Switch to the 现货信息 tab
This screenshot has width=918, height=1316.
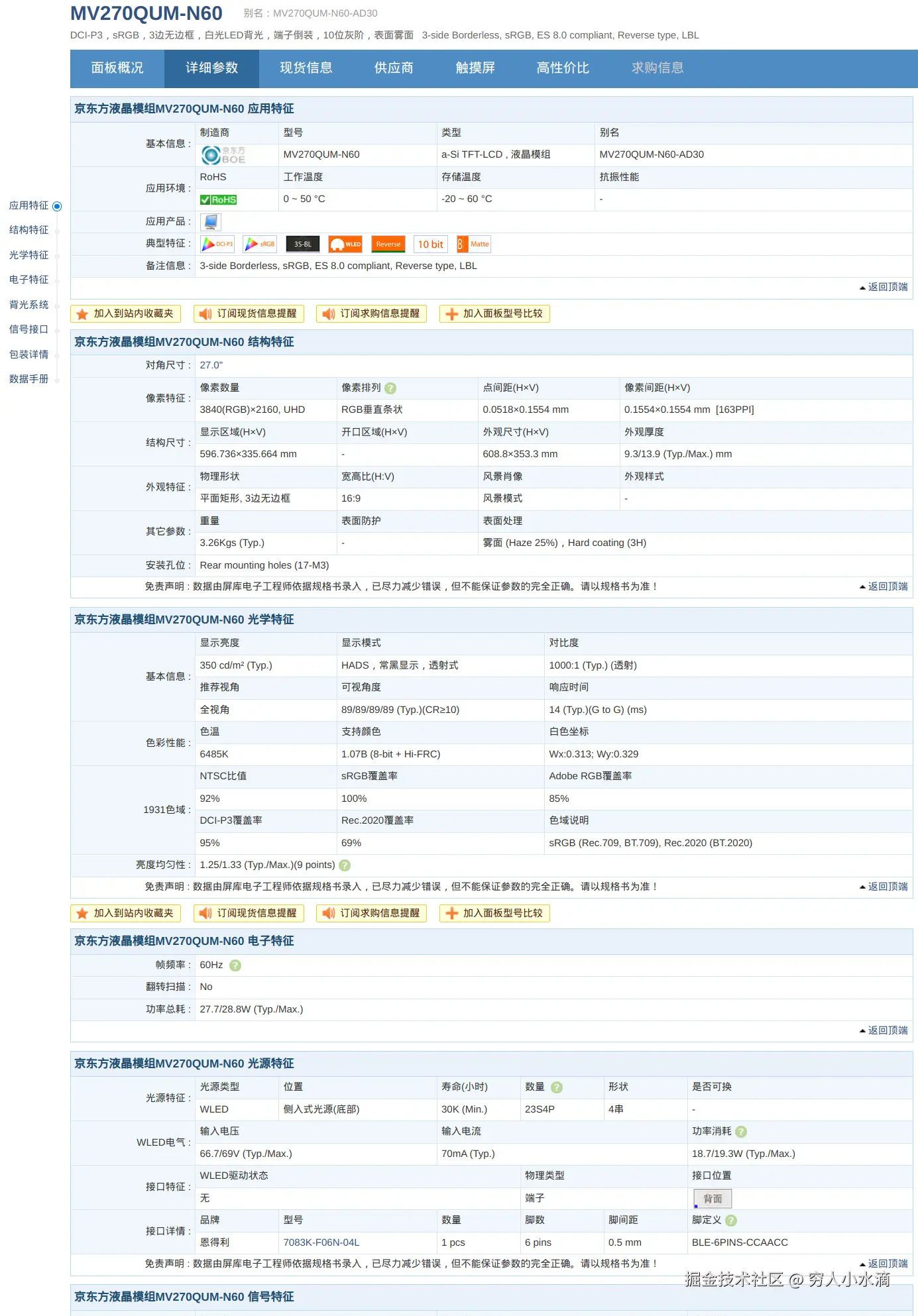point(306,68)
